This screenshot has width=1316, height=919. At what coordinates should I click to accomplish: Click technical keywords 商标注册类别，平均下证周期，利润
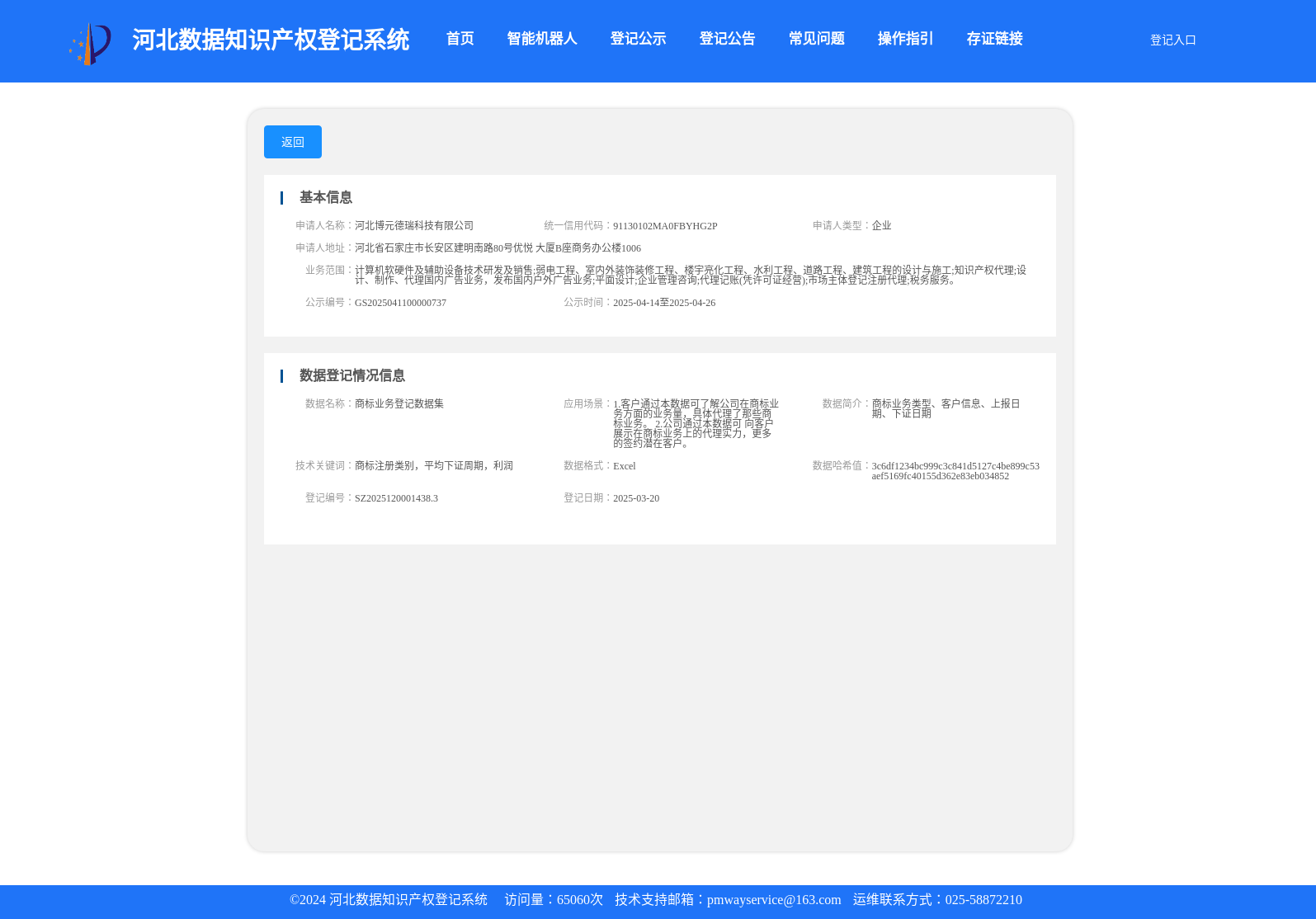click(434, 465)
